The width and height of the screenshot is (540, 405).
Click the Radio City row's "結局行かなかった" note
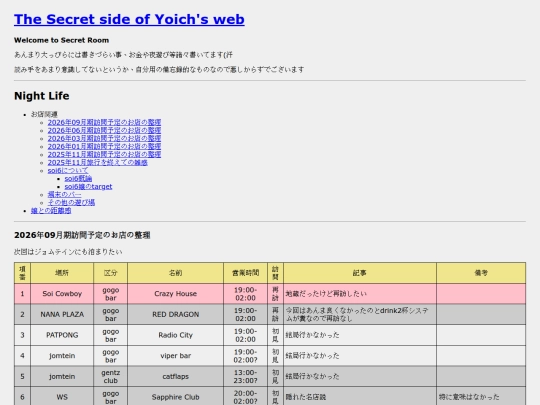coord(360,335)
